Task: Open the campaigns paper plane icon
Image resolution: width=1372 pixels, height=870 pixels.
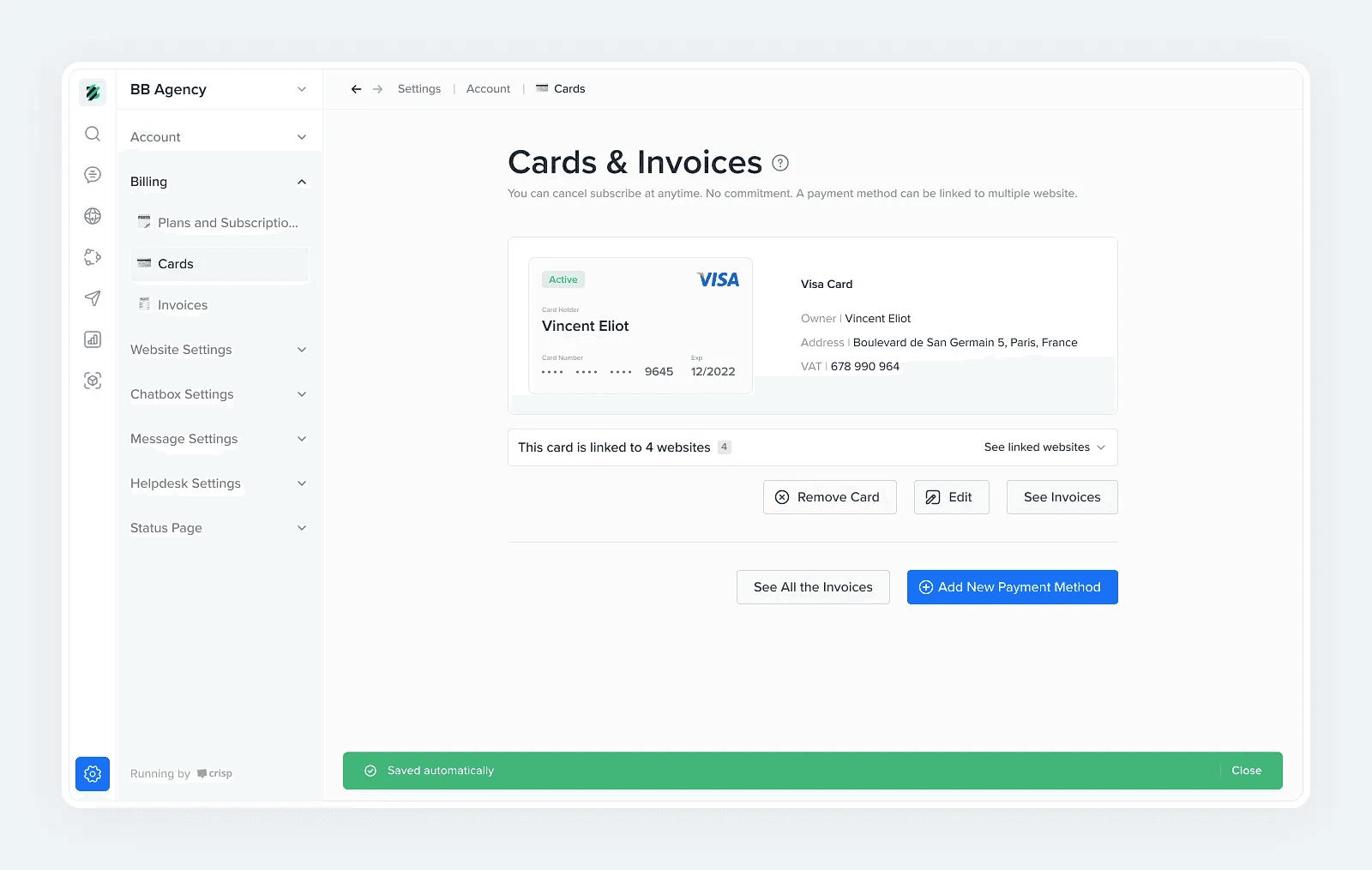Action: [93, 298]
